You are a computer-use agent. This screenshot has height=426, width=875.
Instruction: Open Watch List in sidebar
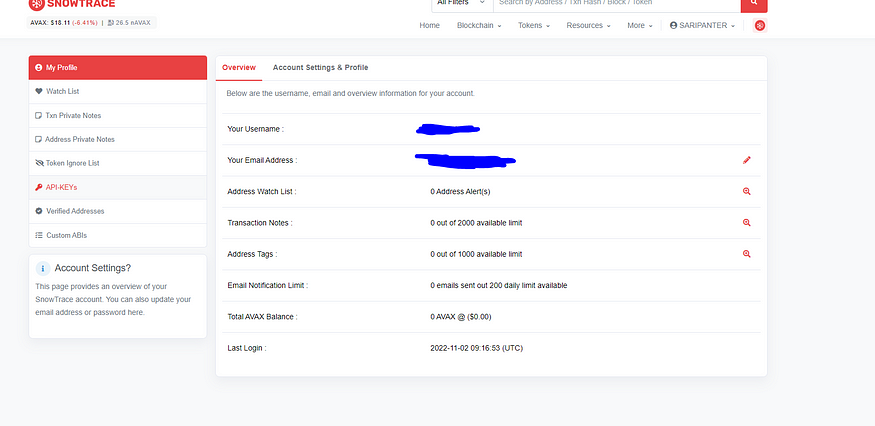click(x=118, y=92)
